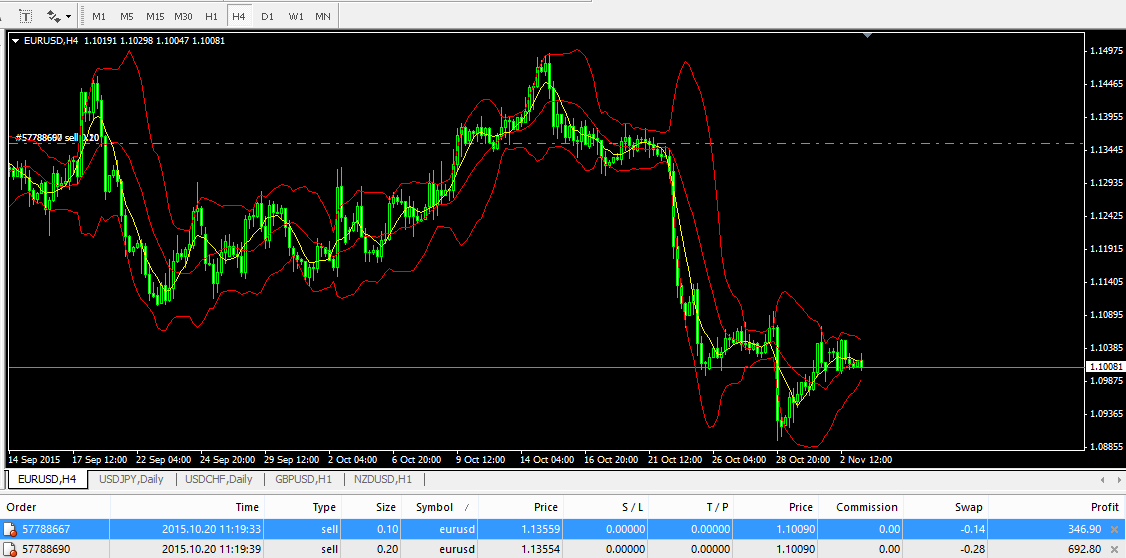Open the NZDUSD,H1 chart tab
Screen dimensions: 1126x558
pos(383,479)
